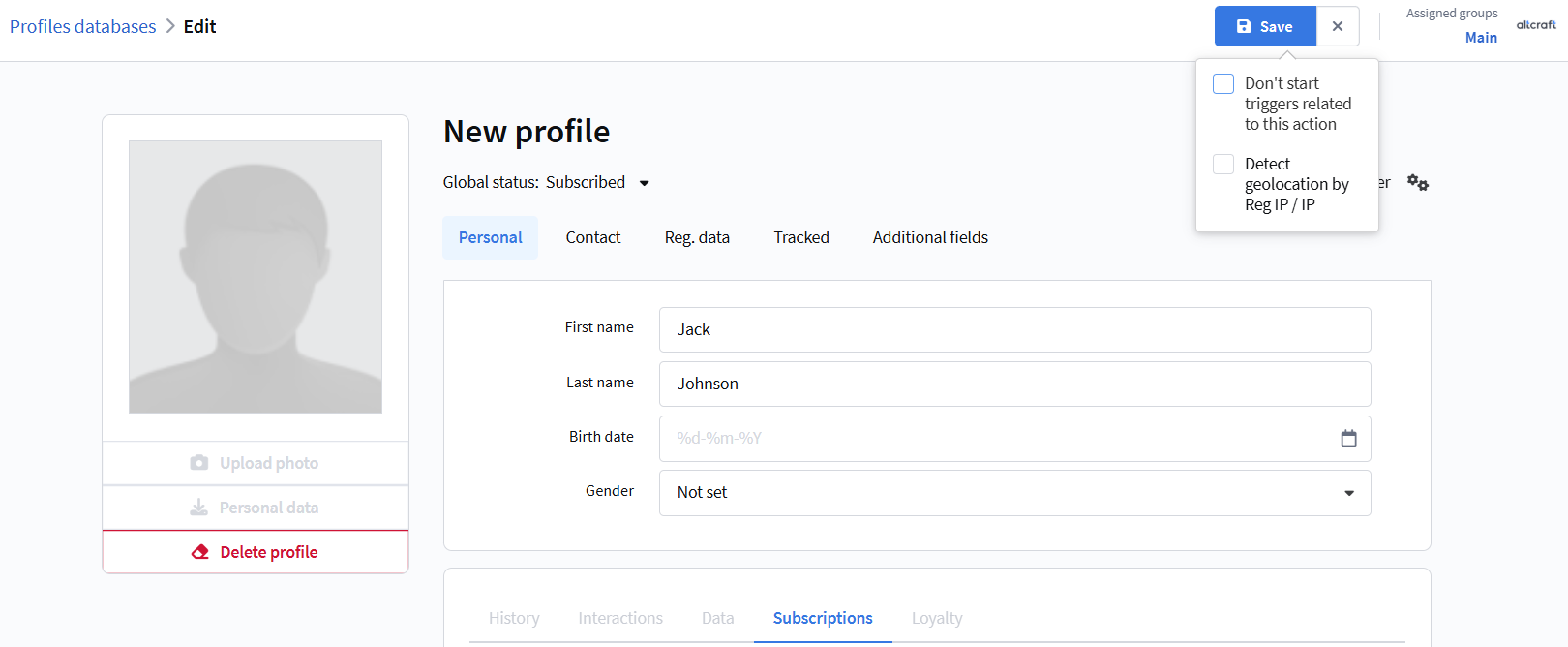Screen dimensions: 1568x647
Task: Click the Save button
Action: point(1265,26)
